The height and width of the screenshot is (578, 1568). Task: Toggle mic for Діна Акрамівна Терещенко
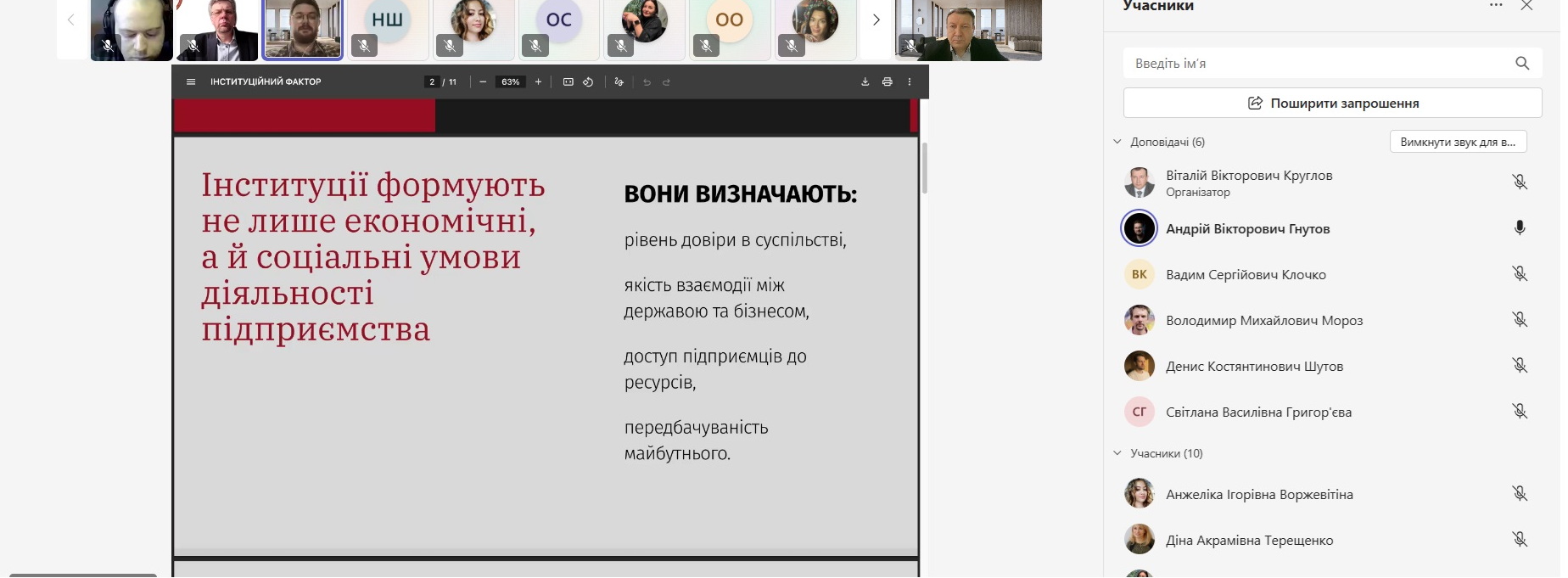(1520, 540)
